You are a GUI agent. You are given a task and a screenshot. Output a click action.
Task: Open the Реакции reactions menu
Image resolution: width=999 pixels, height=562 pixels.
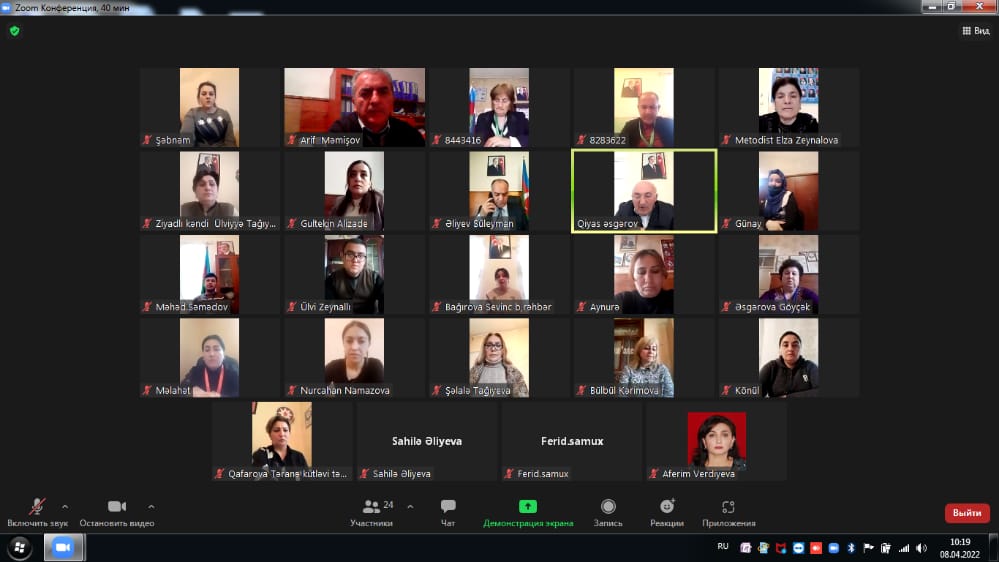667,508
